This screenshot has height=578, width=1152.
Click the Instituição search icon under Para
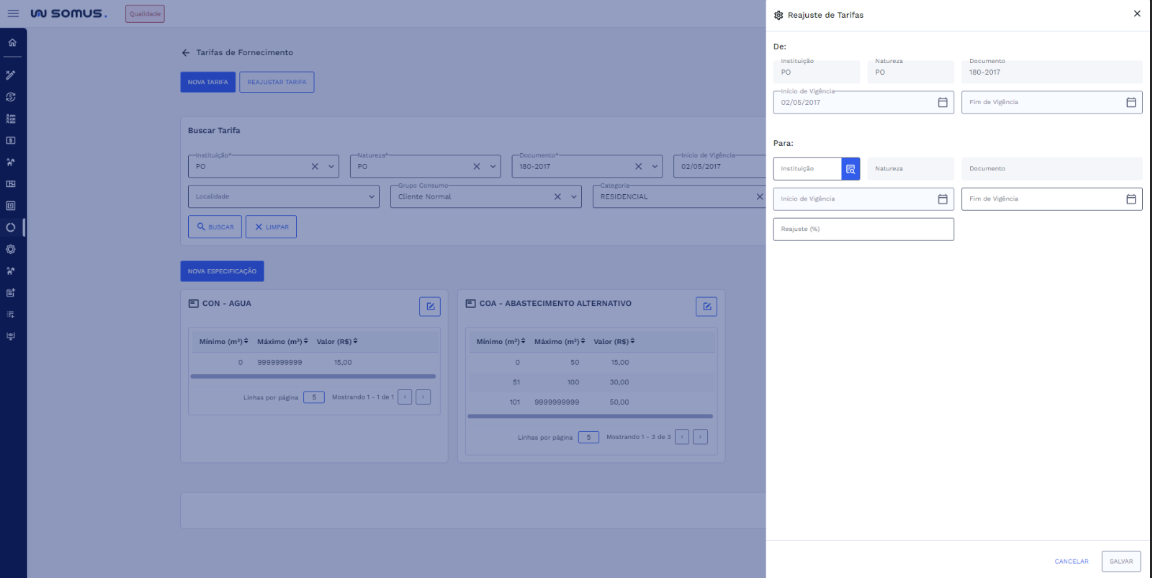click(850, 169)
